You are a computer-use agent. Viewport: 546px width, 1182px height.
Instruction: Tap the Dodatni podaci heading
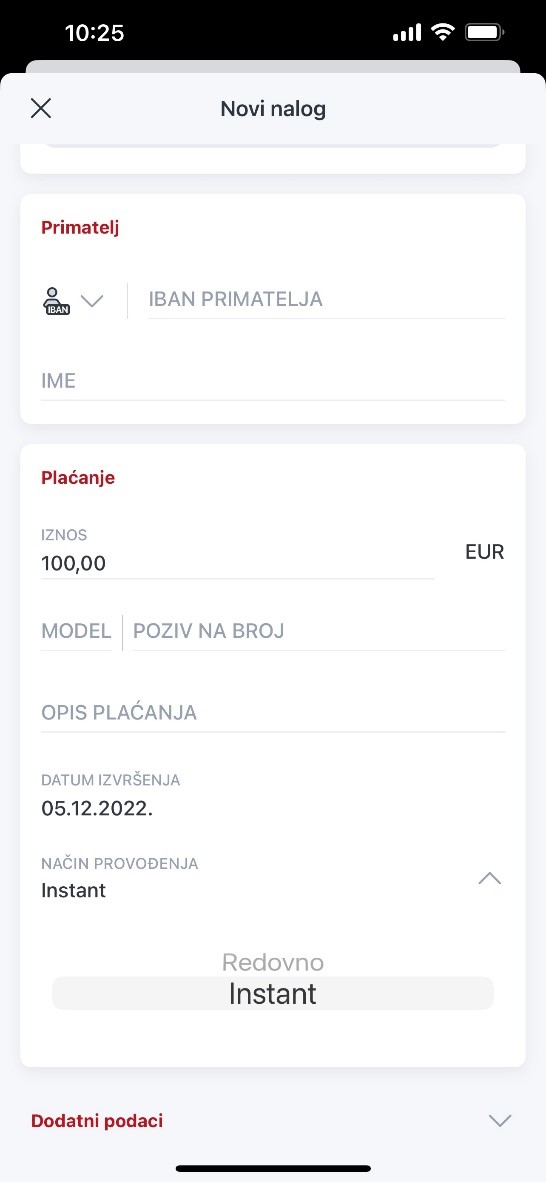(97, 1120)
